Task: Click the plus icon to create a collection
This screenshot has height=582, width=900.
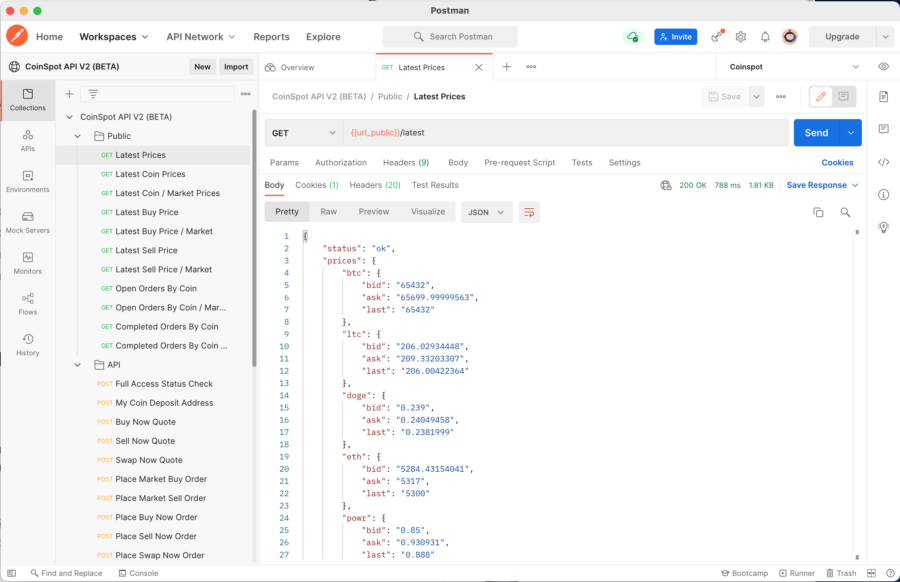Action: point(69,94)
